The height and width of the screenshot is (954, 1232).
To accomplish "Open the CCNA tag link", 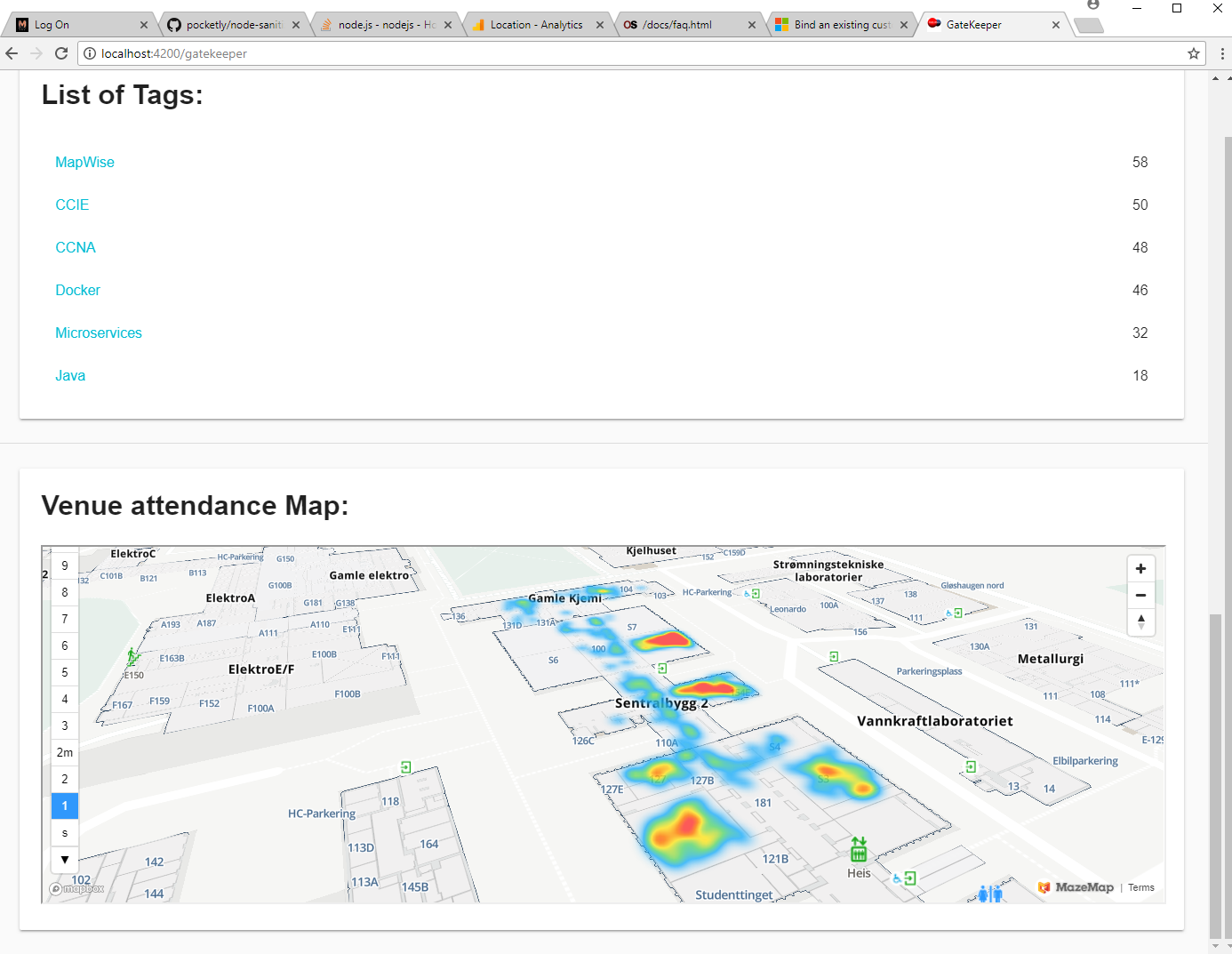I will click(76, 247).
